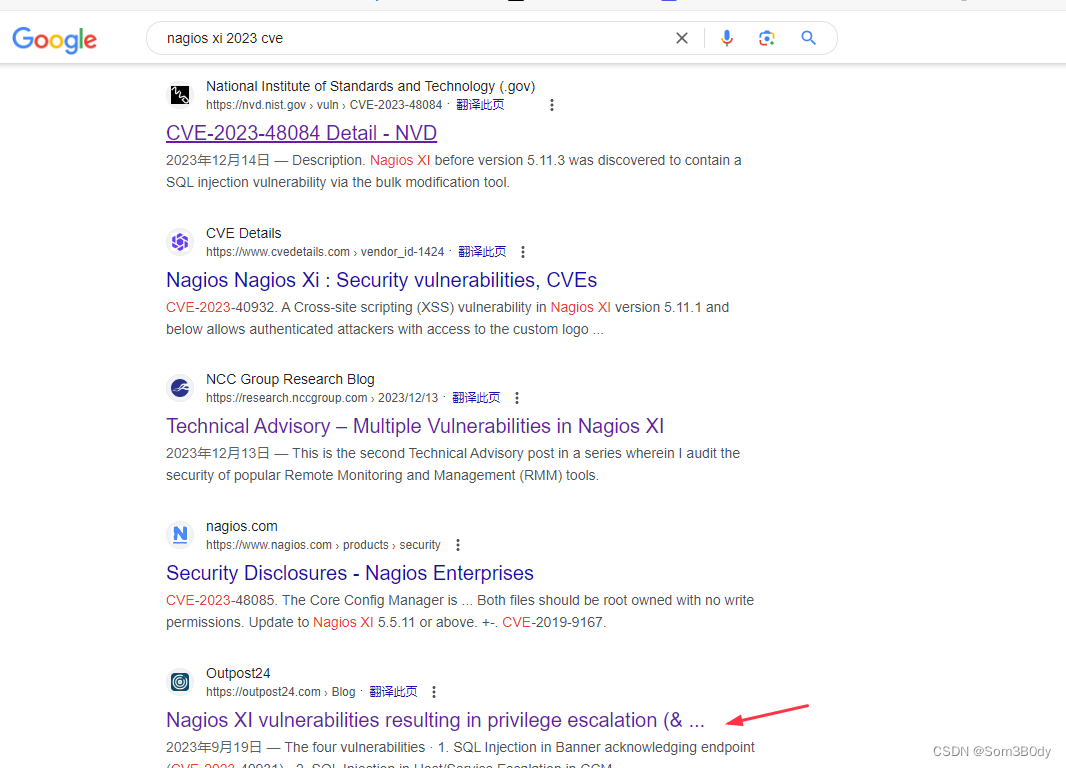Click the CVE Details site name
Screen dimensions: 1066x768
(x=243, y=233)
